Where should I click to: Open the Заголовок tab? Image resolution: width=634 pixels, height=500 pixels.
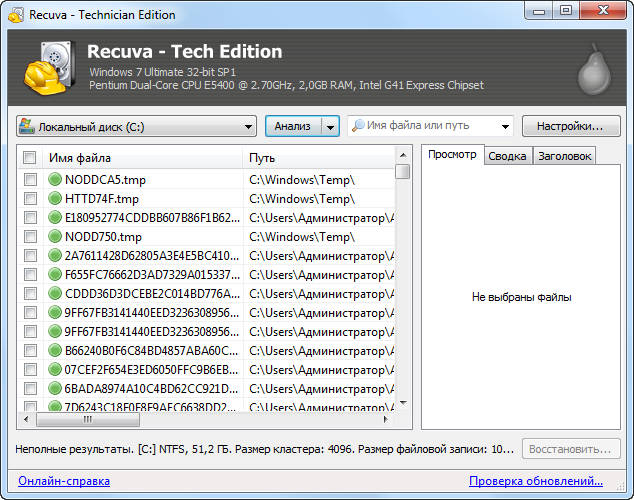click(x=564, y=156)
